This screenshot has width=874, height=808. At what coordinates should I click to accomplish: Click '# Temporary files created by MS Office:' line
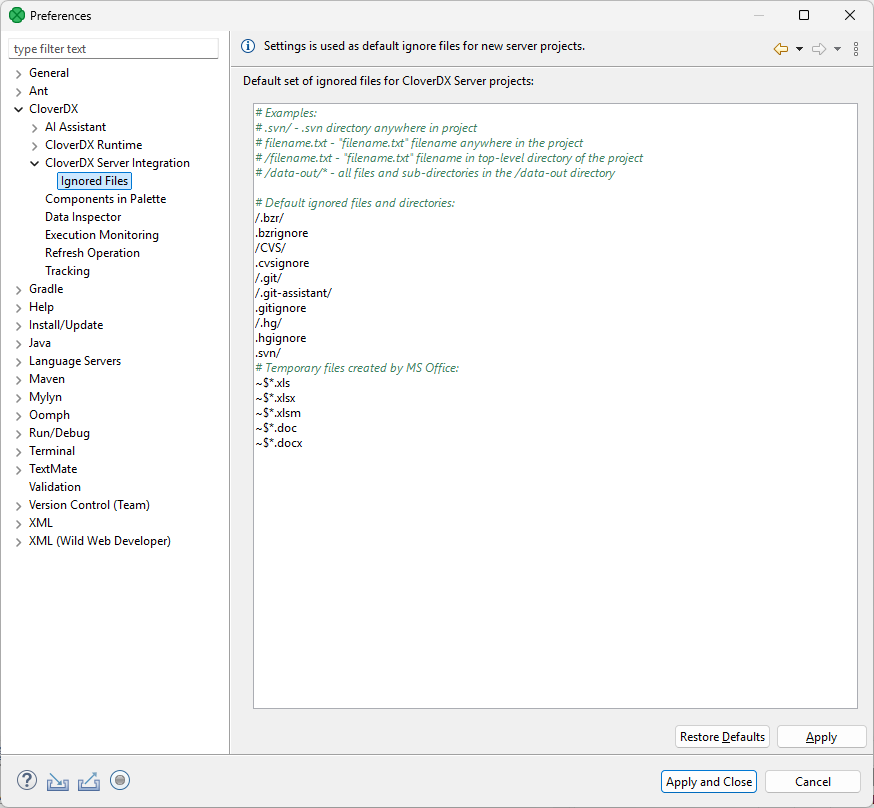(x=357, y=368)
